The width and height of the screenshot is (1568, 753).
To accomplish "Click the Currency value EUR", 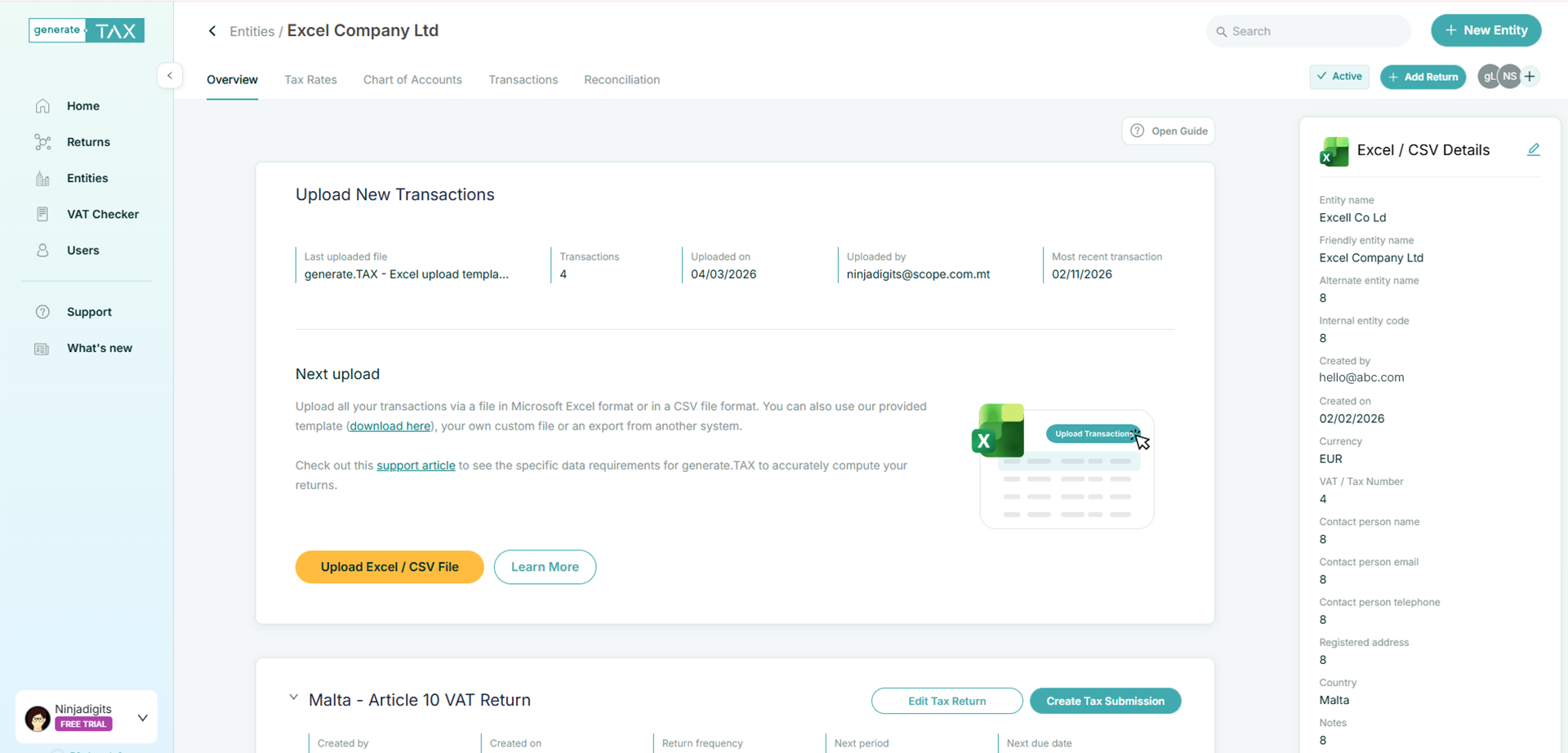I will click(x=1330, y=459).
